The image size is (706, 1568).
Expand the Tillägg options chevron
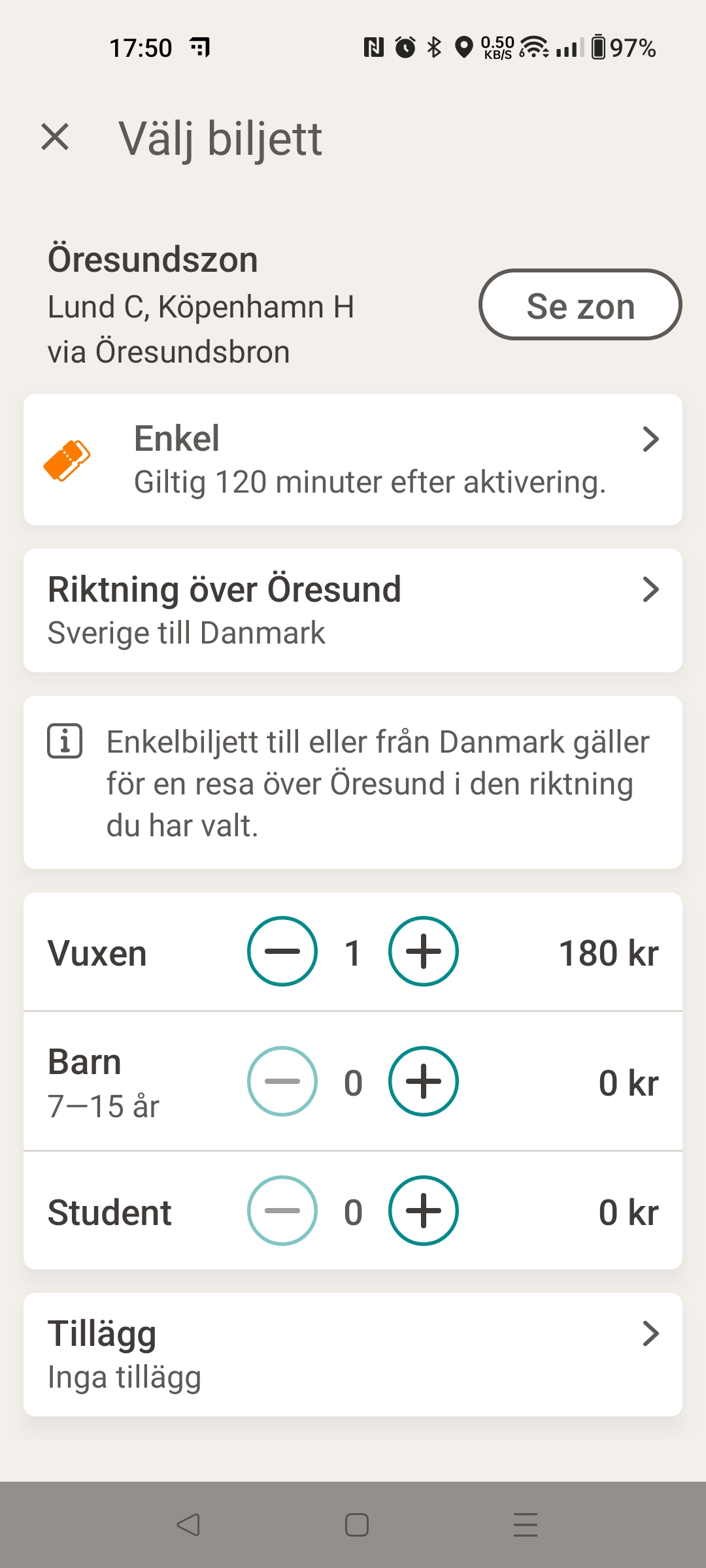650,1333
